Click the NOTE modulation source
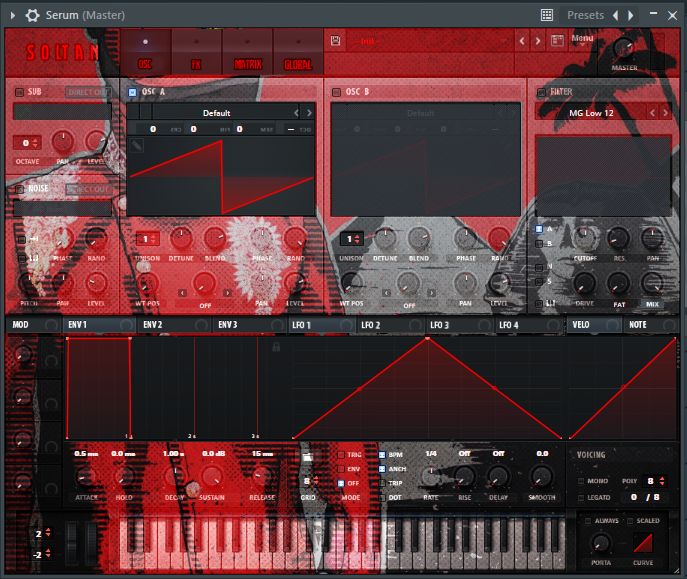The image size is (687, 579). tap(650, 325)
